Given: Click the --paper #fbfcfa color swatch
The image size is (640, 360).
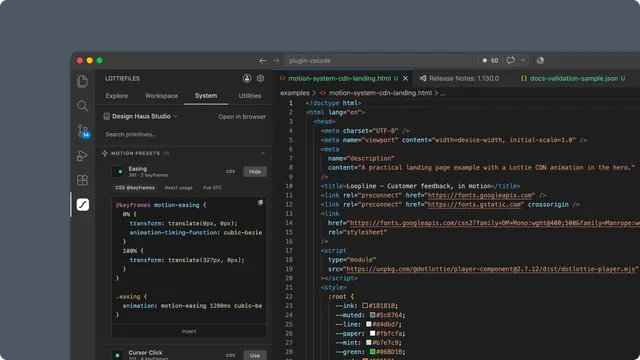Looking at the screenshot, I should (372, 333).
